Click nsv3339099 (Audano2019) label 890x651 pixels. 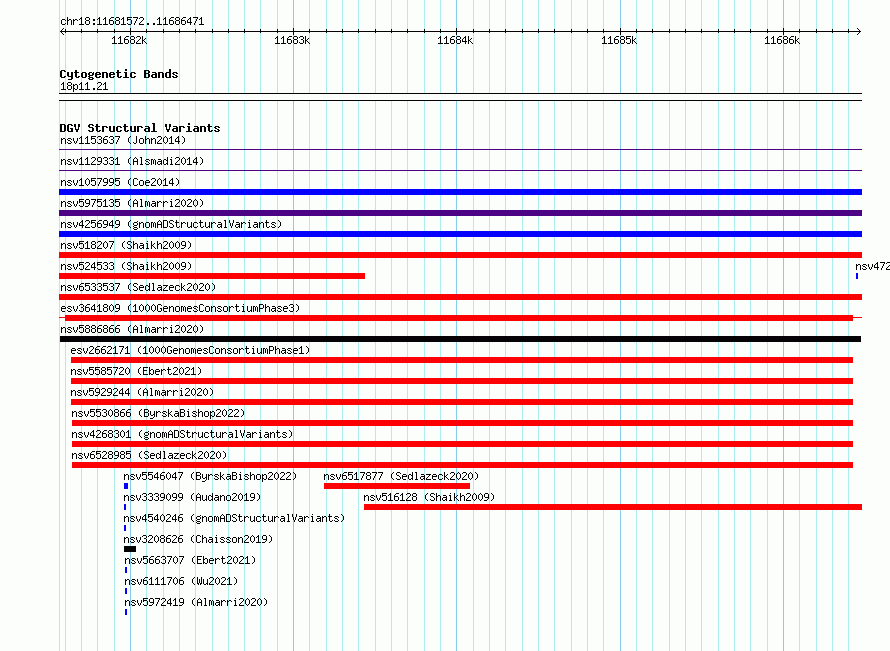192,497
